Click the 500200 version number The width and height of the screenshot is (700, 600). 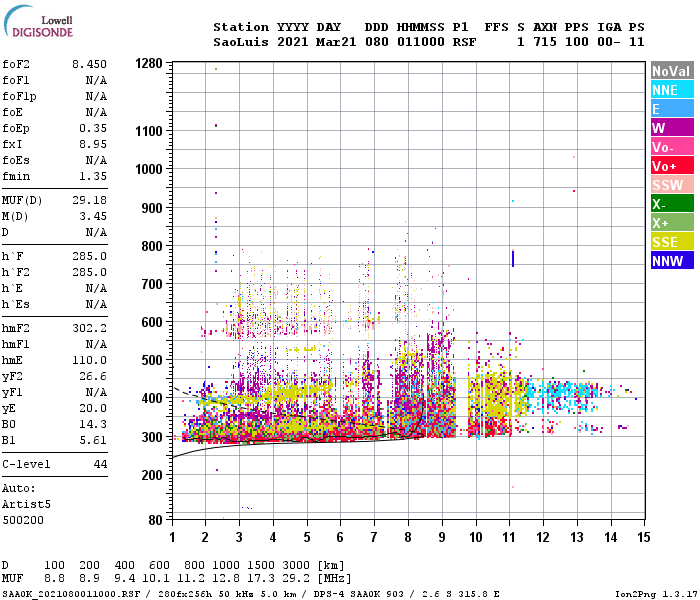tap(23, 520)
